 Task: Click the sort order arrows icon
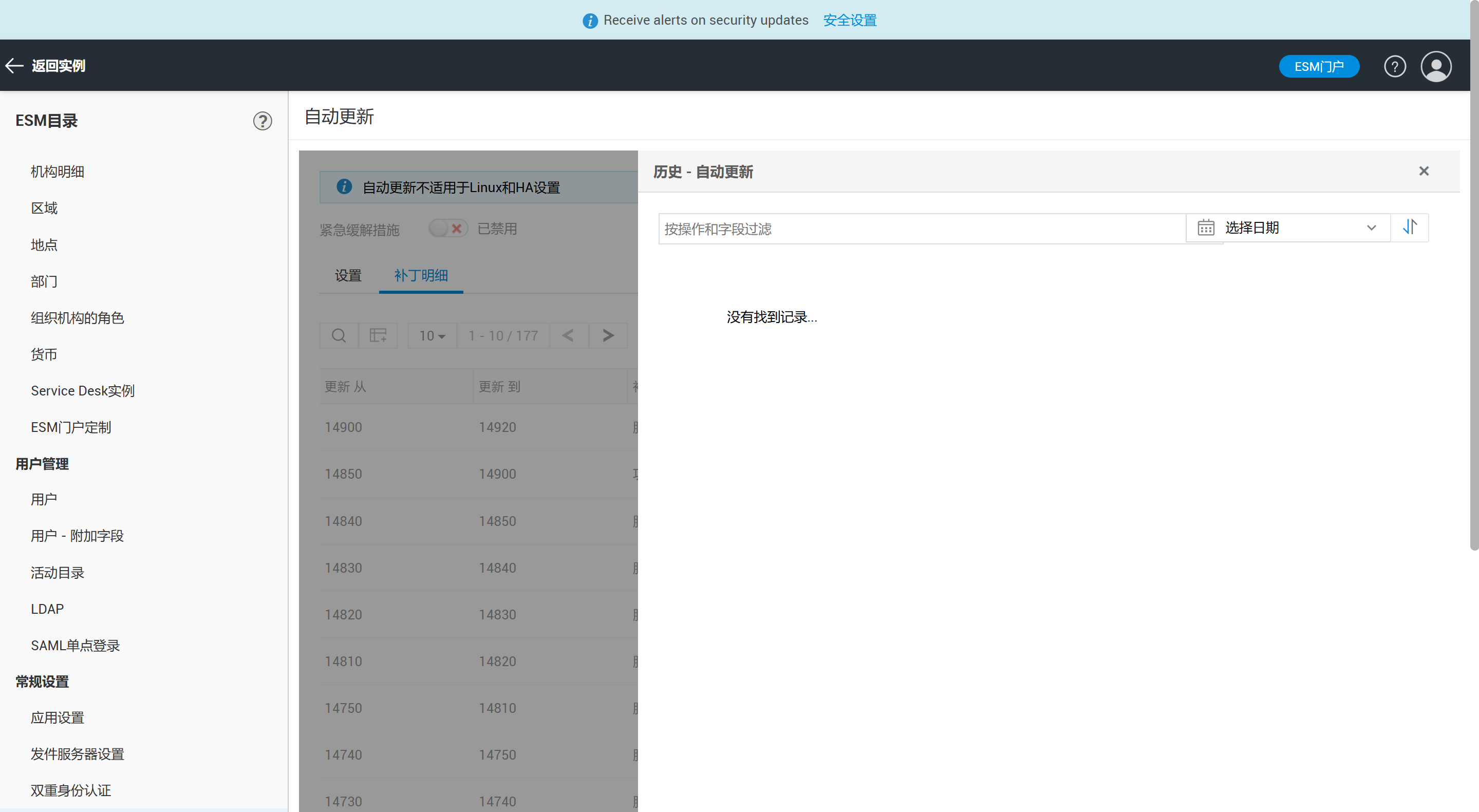pos(1410,227)
